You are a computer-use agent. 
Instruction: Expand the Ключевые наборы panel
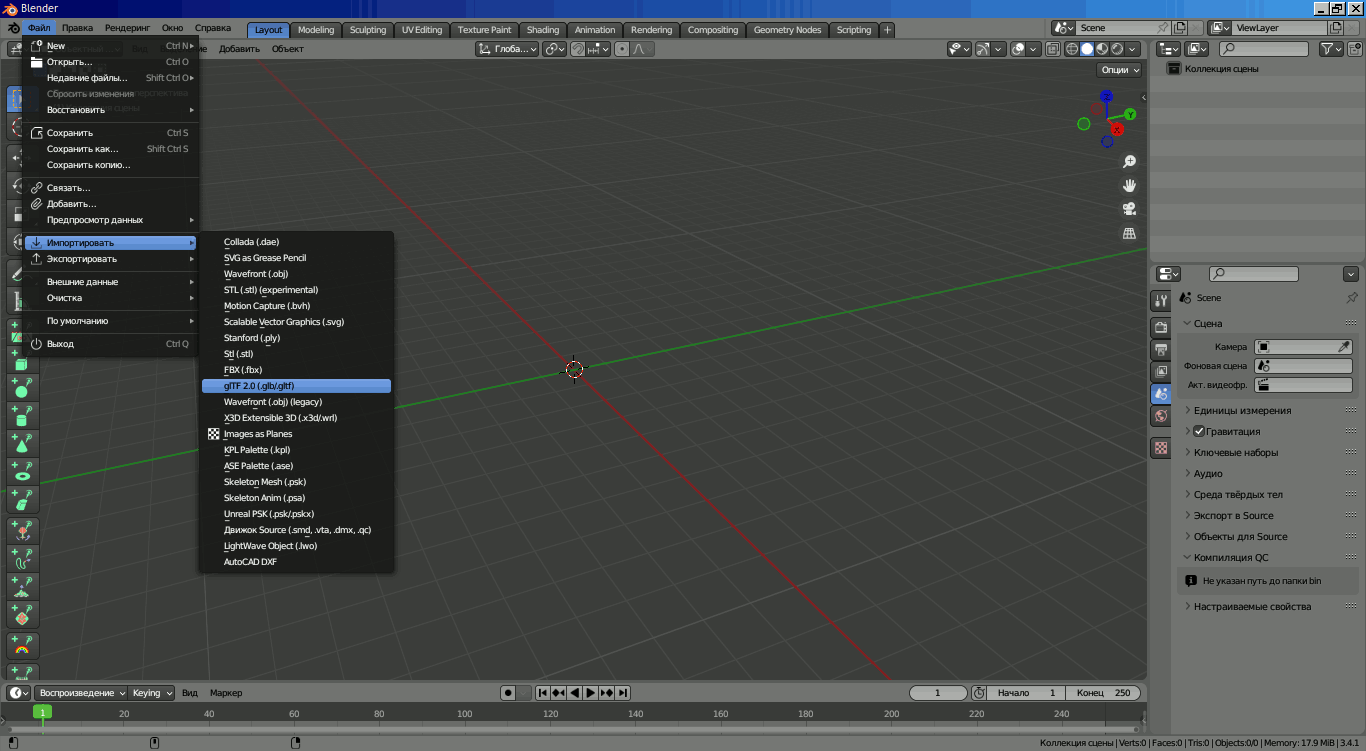click(x=1236, y=452)
